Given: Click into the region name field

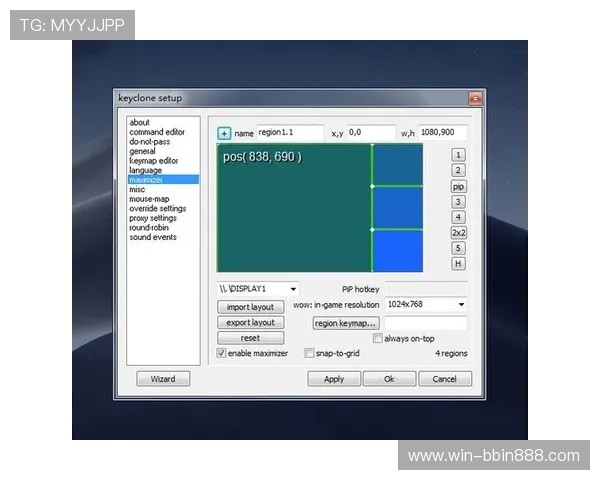Looking at the screenshot, I should (289, 132).
